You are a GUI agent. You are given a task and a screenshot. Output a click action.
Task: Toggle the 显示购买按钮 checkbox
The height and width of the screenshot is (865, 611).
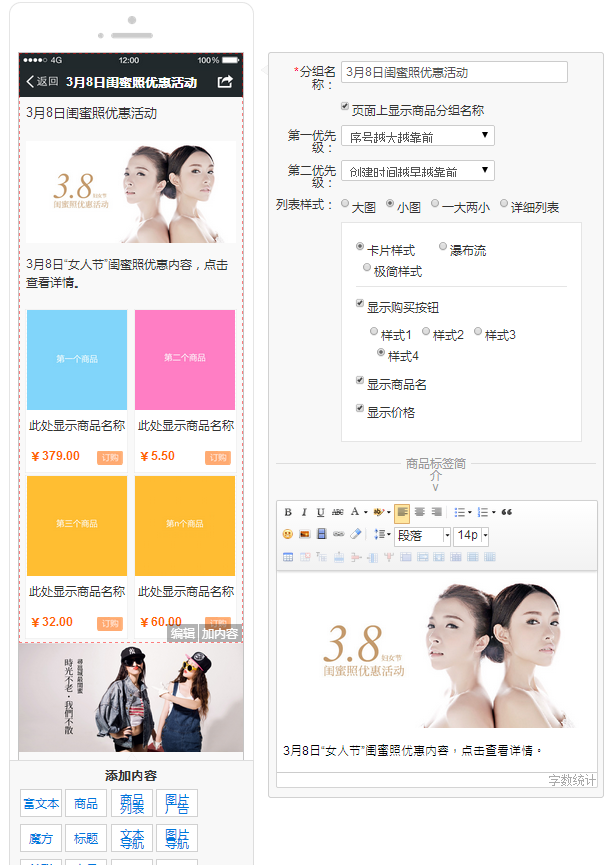(361, 303)
